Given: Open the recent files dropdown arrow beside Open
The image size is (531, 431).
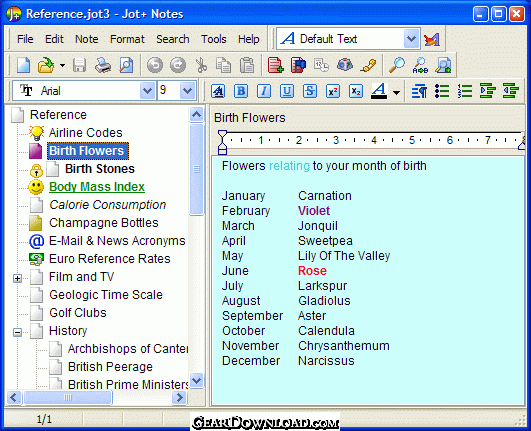Looking at the screenshot, I should (x=62, y=65).
